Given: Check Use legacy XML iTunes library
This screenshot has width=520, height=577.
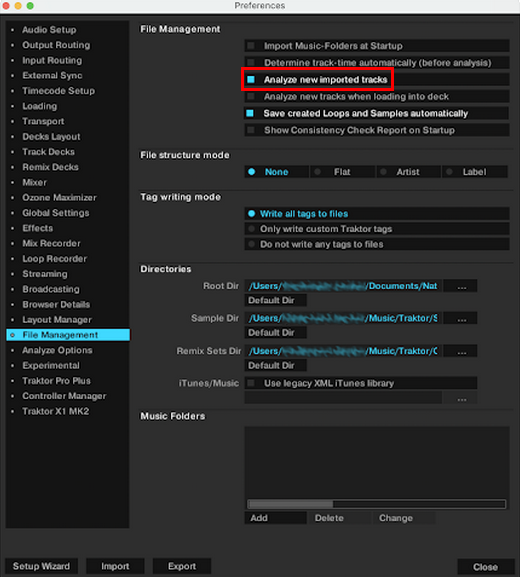Looking at the screenshot, I should [x=251, y=383].
